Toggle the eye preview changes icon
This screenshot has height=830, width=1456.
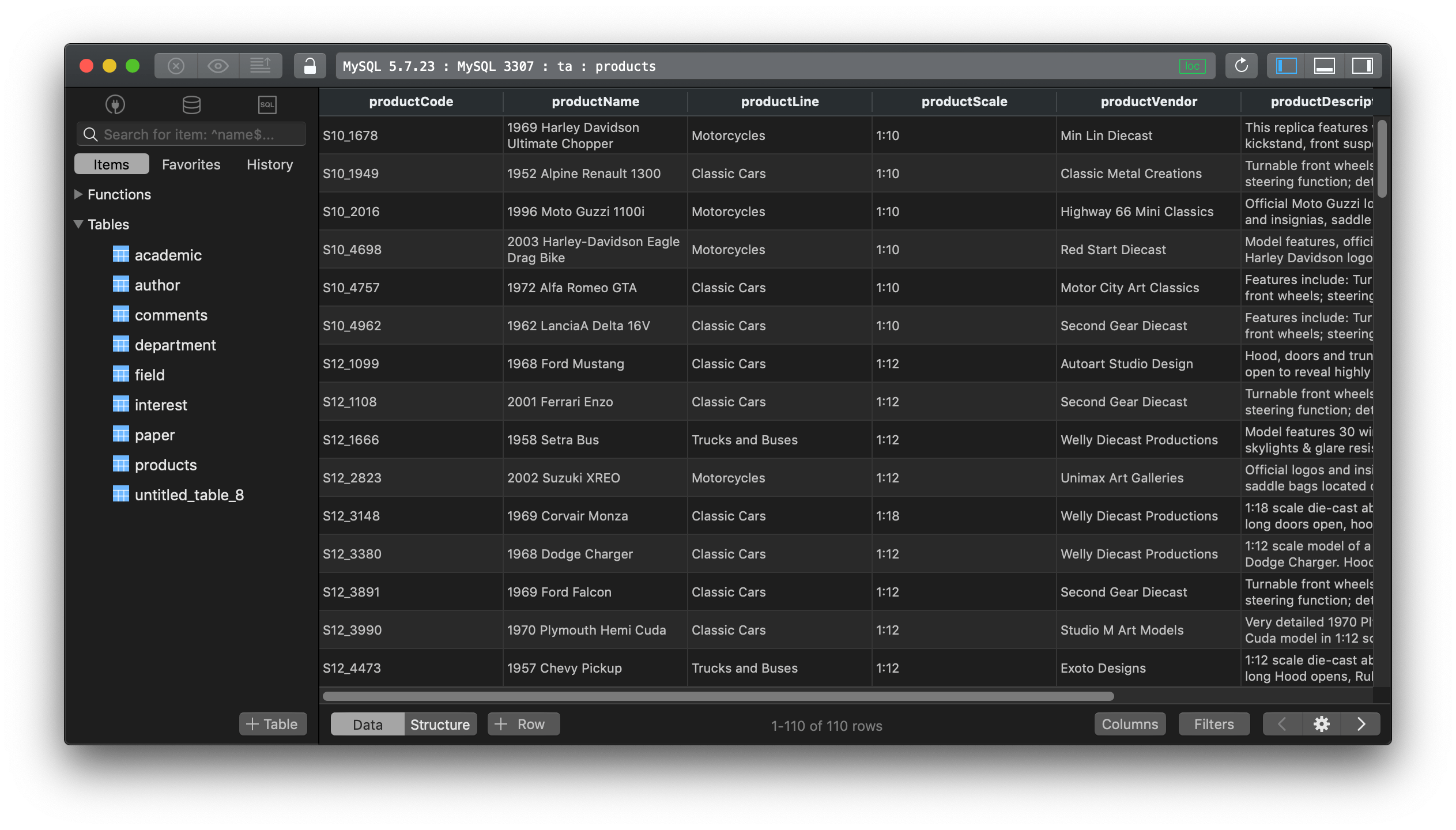click(x=218, y=66)
